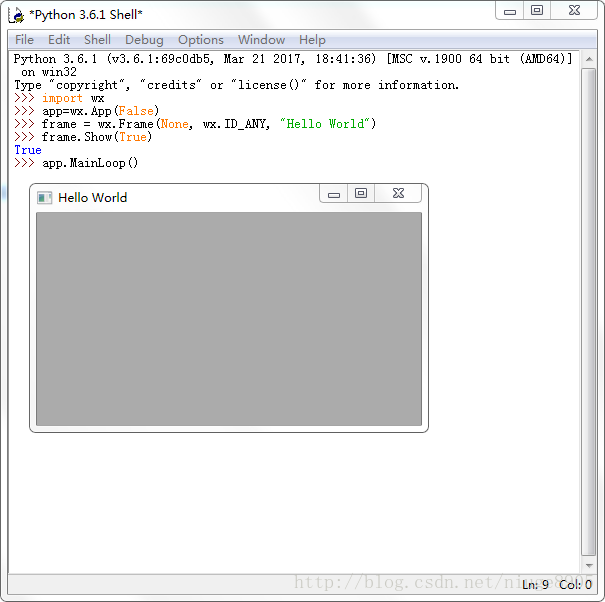
Task: Close the Python 3.6.1 Shell window
Action: (574, 11)
